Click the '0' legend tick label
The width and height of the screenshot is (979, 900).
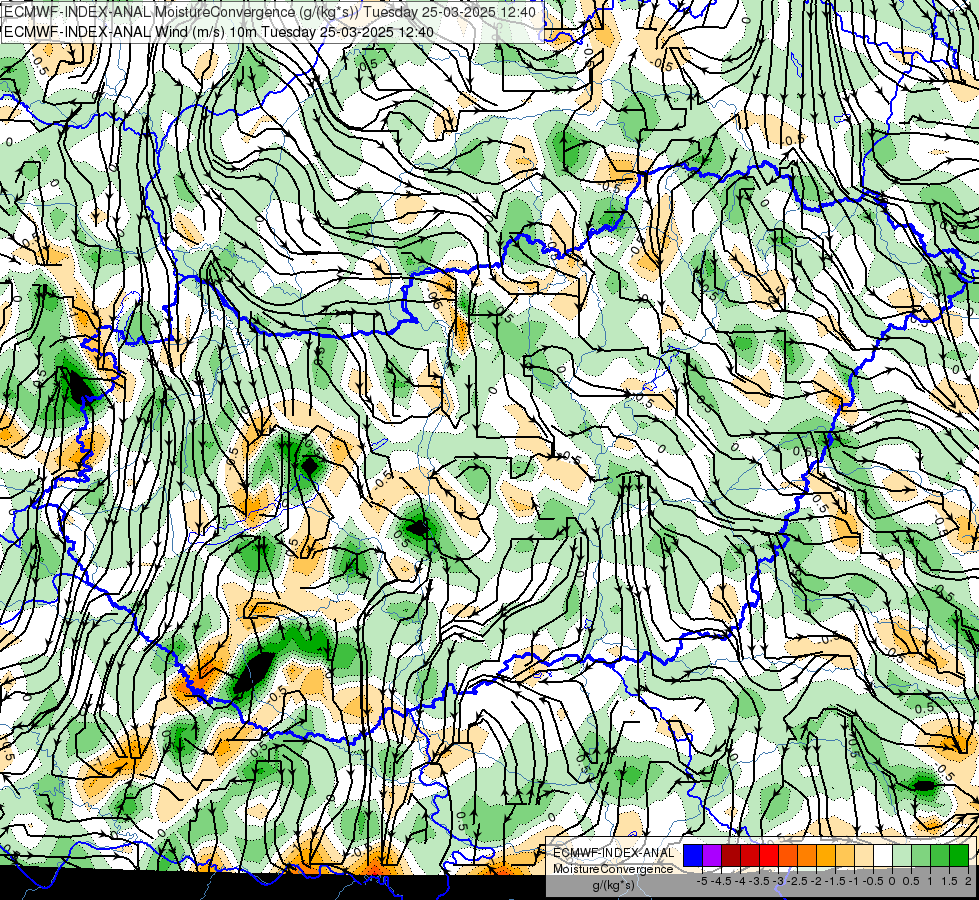(892, 881)
